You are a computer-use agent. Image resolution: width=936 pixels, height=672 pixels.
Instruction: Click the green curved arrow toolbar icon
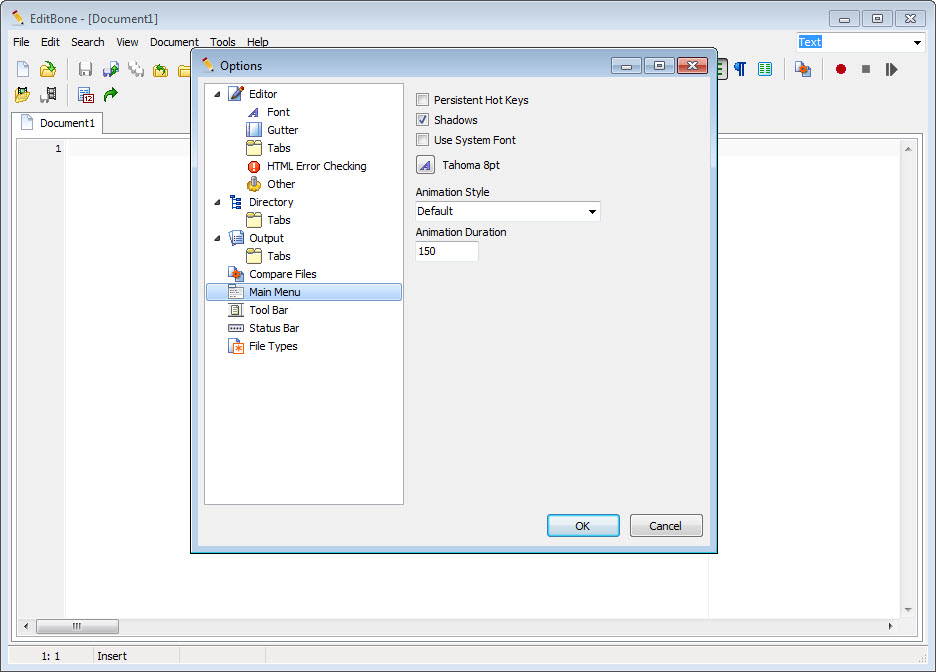pyautogui.click(x=110, y=94)
